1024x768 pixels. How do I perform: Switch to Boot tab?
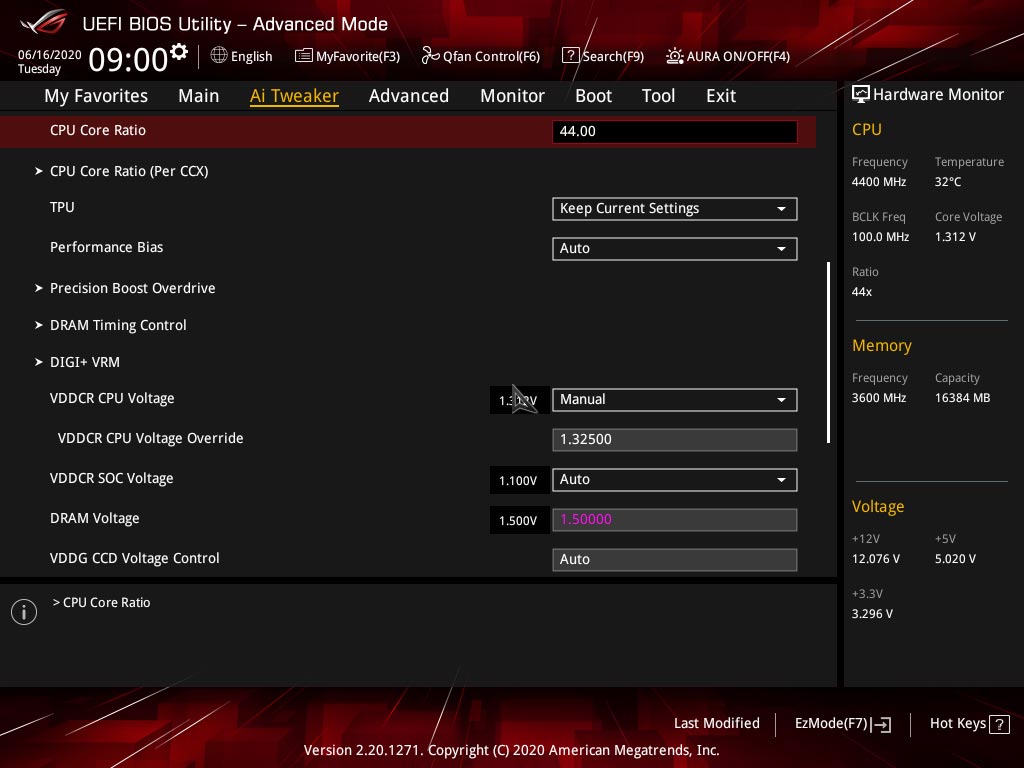tap(593, 96)
